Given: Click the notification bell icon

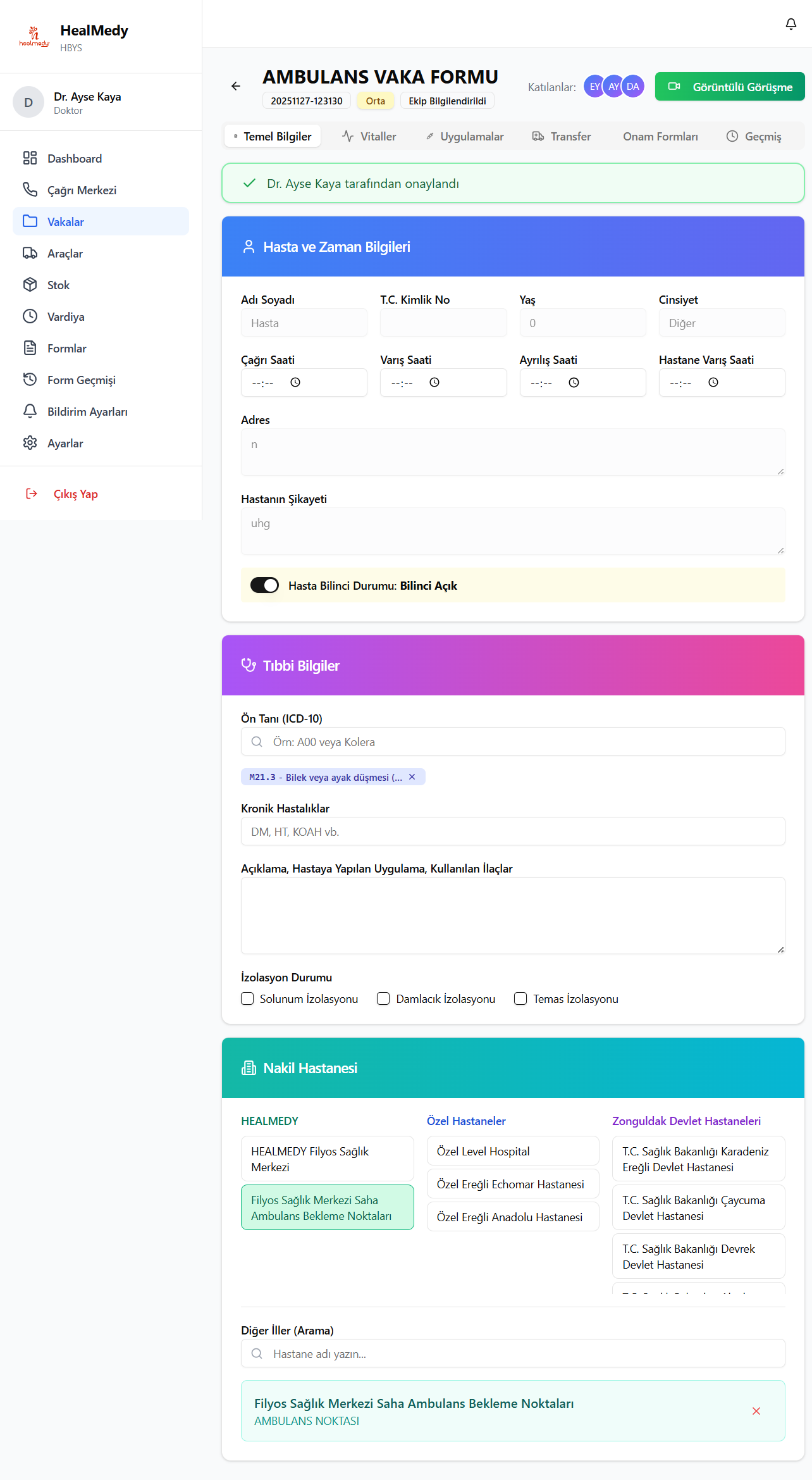Looking at the screenshot, I should [790, 24].
